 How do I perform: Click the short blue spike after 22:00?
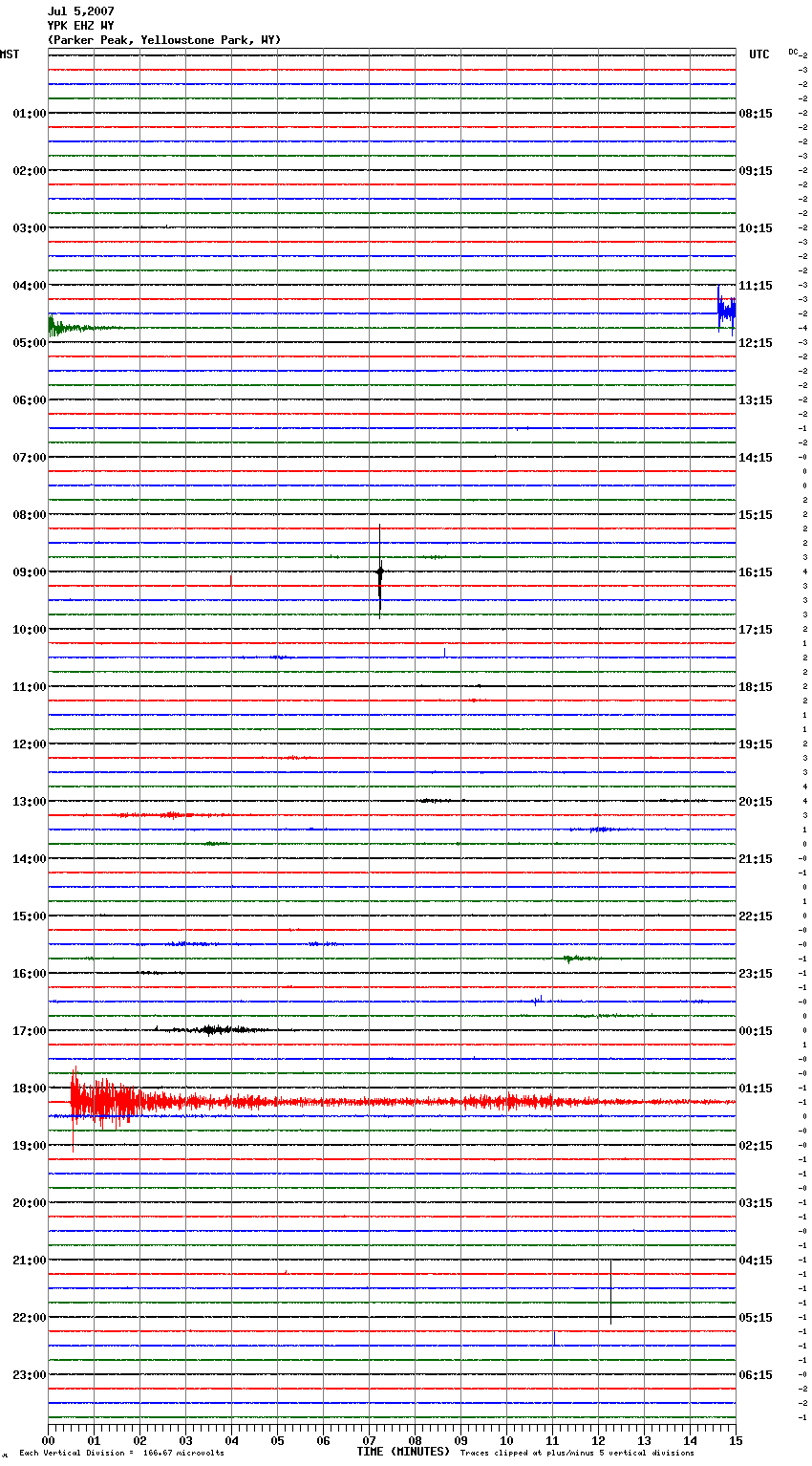click(555, 1339)
